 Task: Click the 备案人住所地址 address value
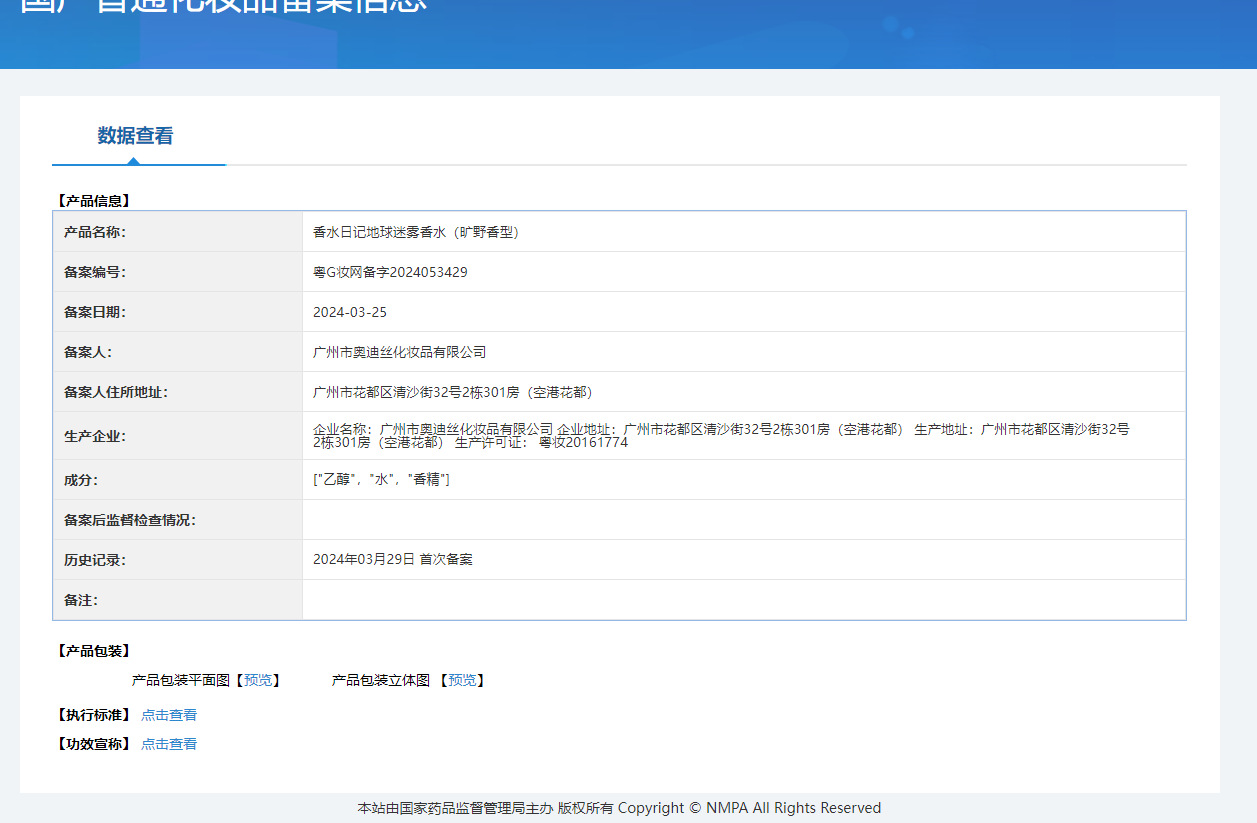click(x=453, y=392)
